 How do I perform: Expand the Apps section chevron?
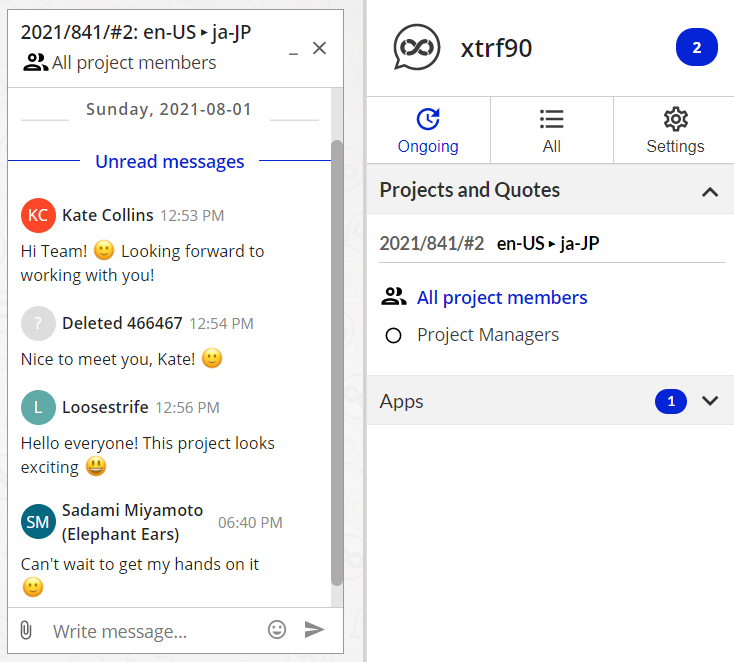point(710,401)
